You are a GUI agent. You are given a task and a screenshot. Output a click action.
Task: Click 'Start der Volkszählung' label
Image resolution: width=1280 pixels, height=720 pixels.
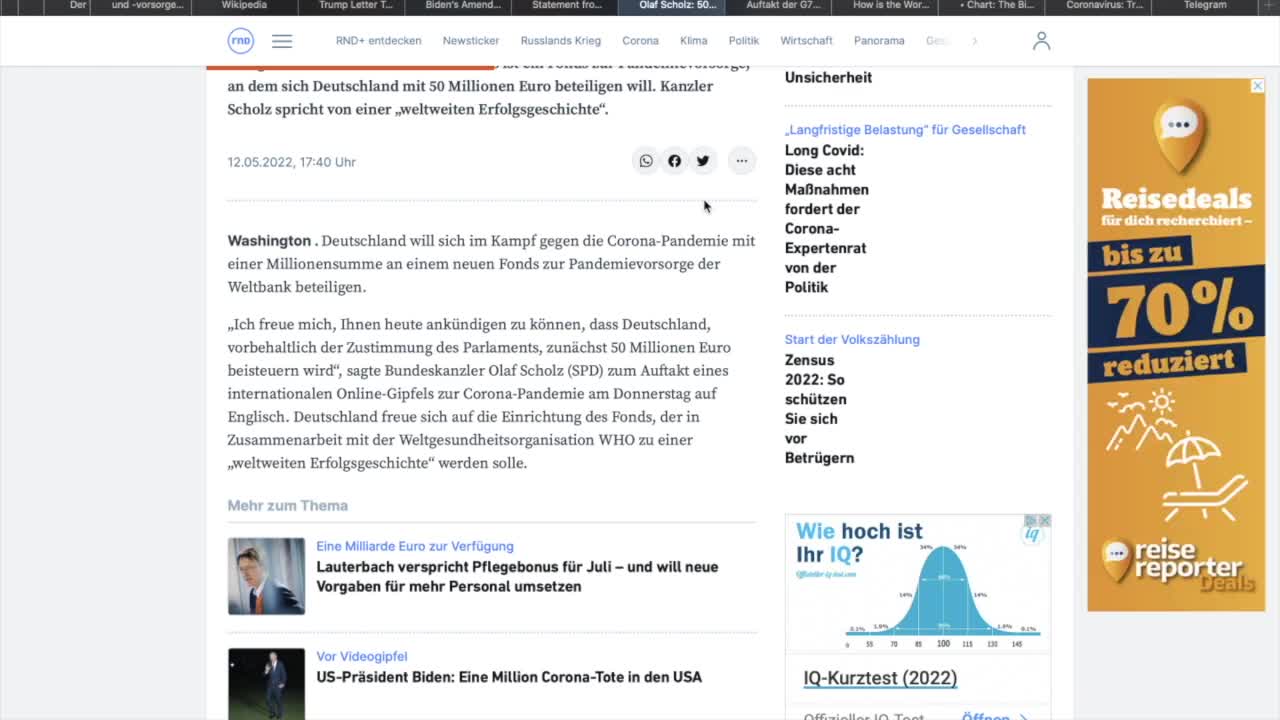(852, 340)
